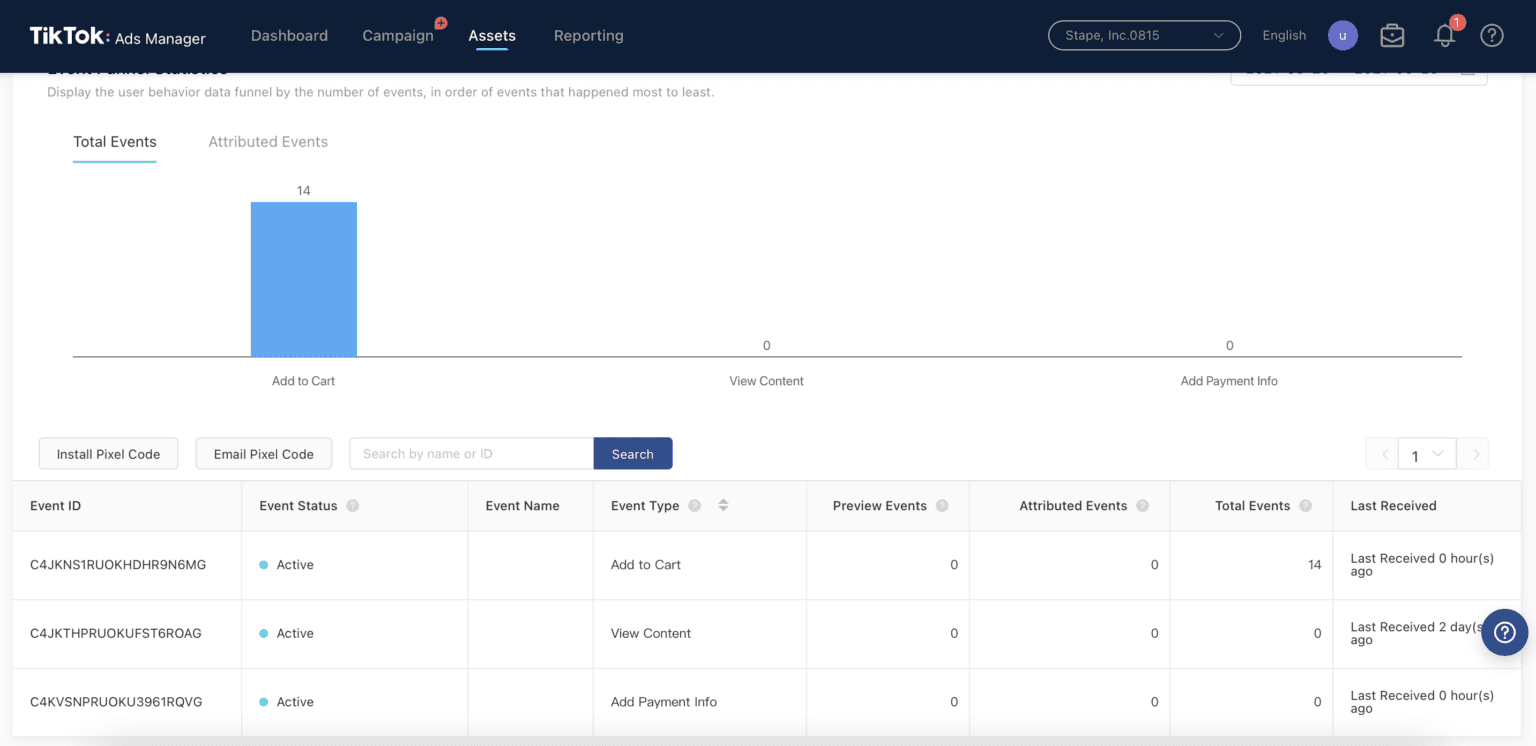
Task: Open the Reporting menu
Action: point(588,36)
